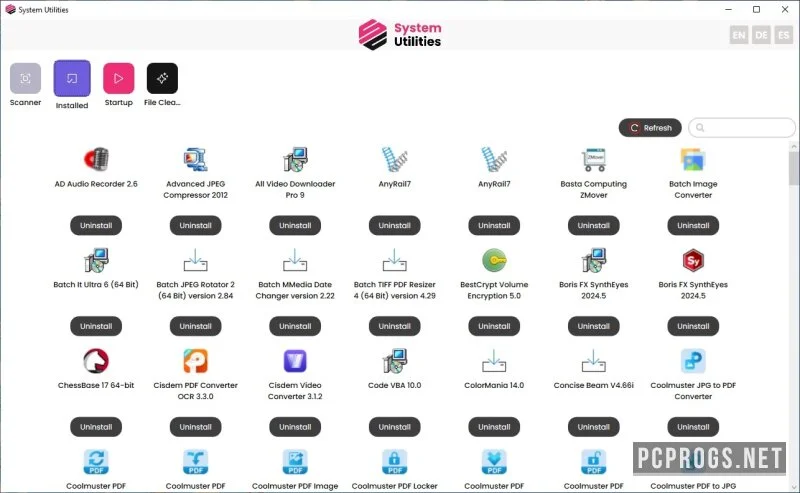Select the All Video Downloader Pro 9 icon
The height and width of the screenshot is (493, 800).
(x=295, y=159)
